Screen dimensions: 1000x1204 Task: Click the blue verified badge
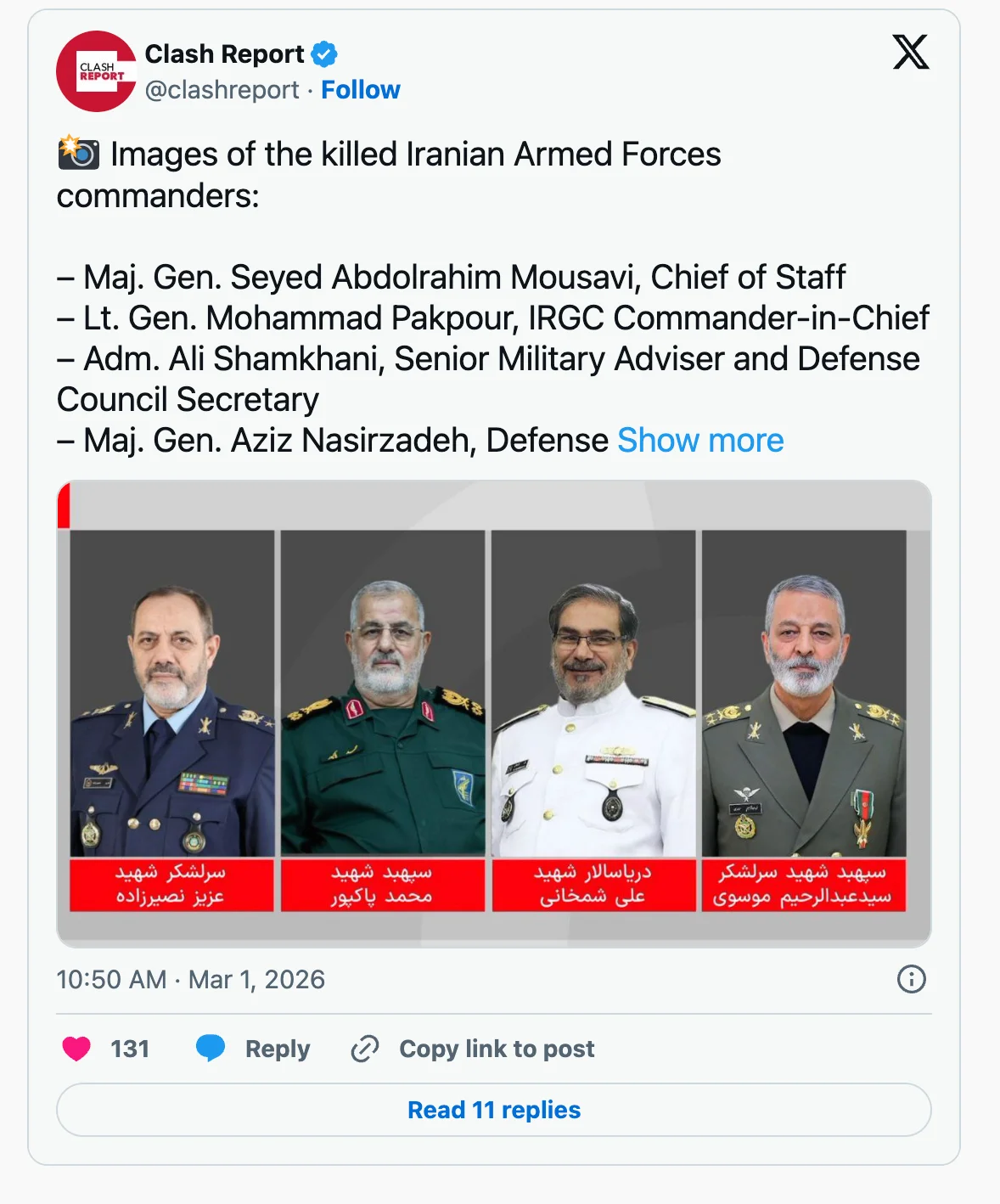(x=324, y=54)
